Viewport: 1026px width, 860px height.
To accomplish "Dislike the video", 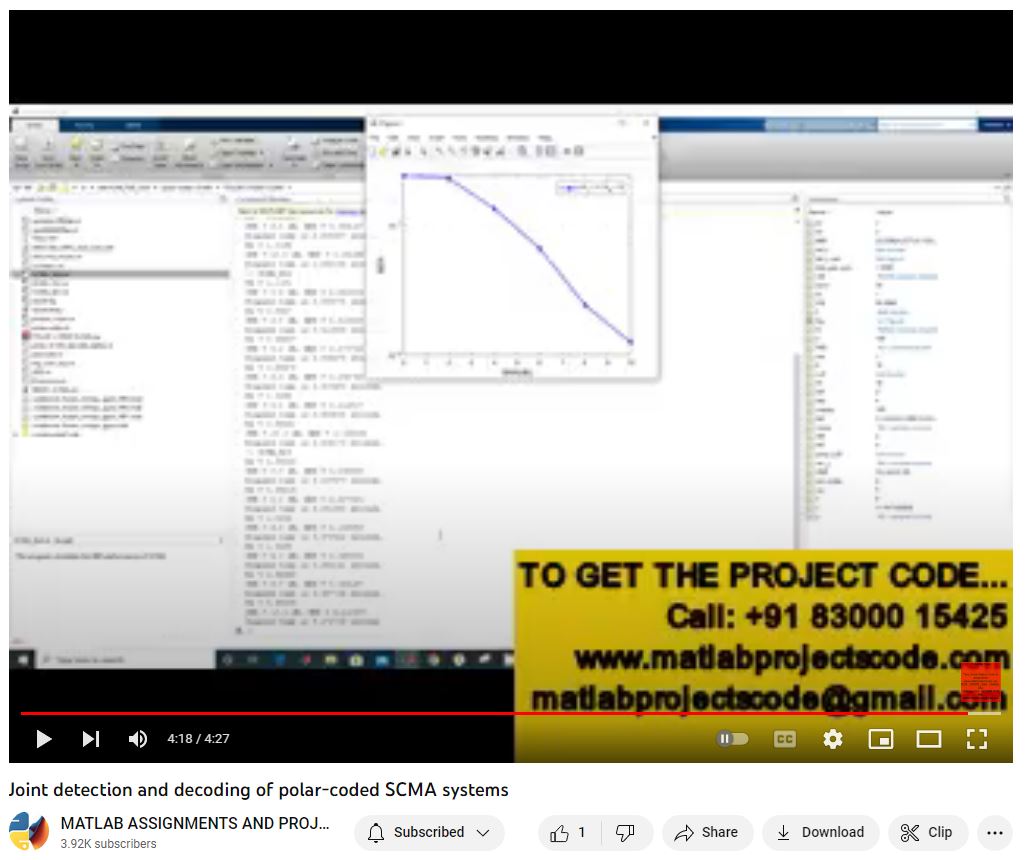I will (x=626, y=833).
